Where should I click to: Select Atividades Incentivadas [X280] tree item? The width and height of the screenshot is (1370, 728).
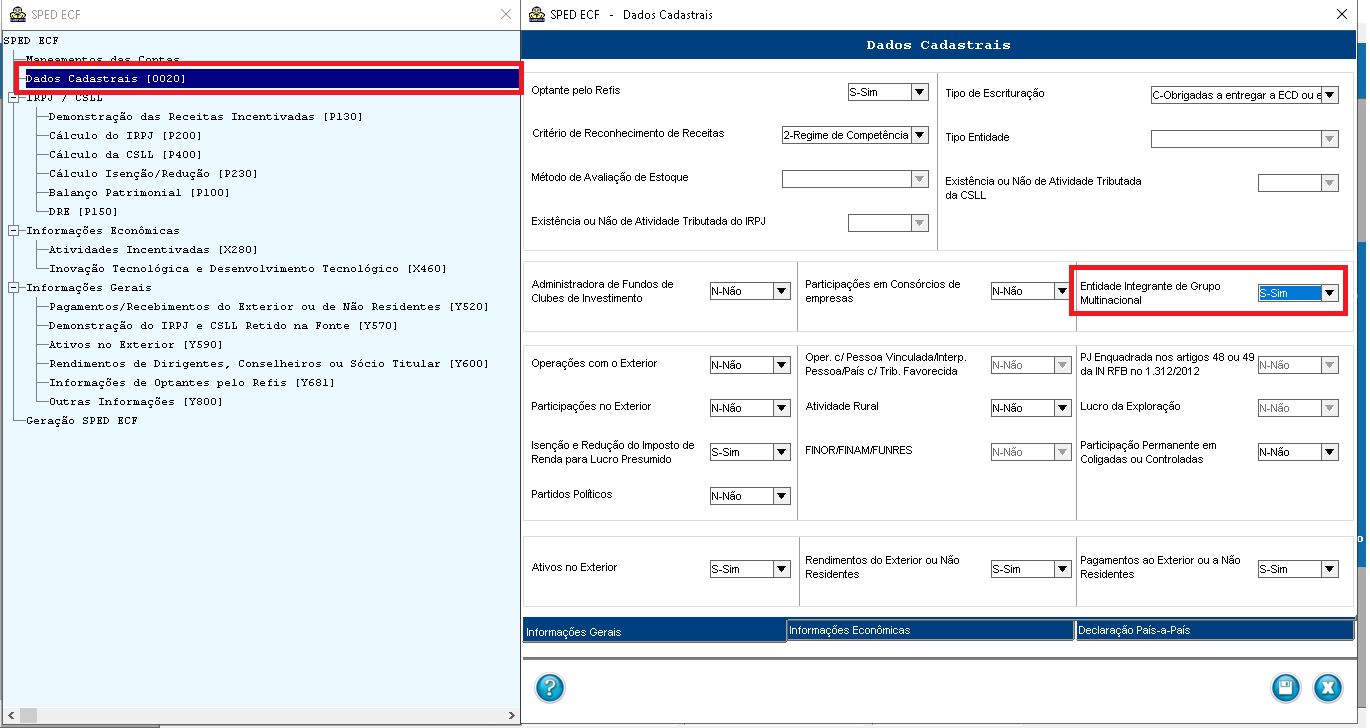[153, 250]
